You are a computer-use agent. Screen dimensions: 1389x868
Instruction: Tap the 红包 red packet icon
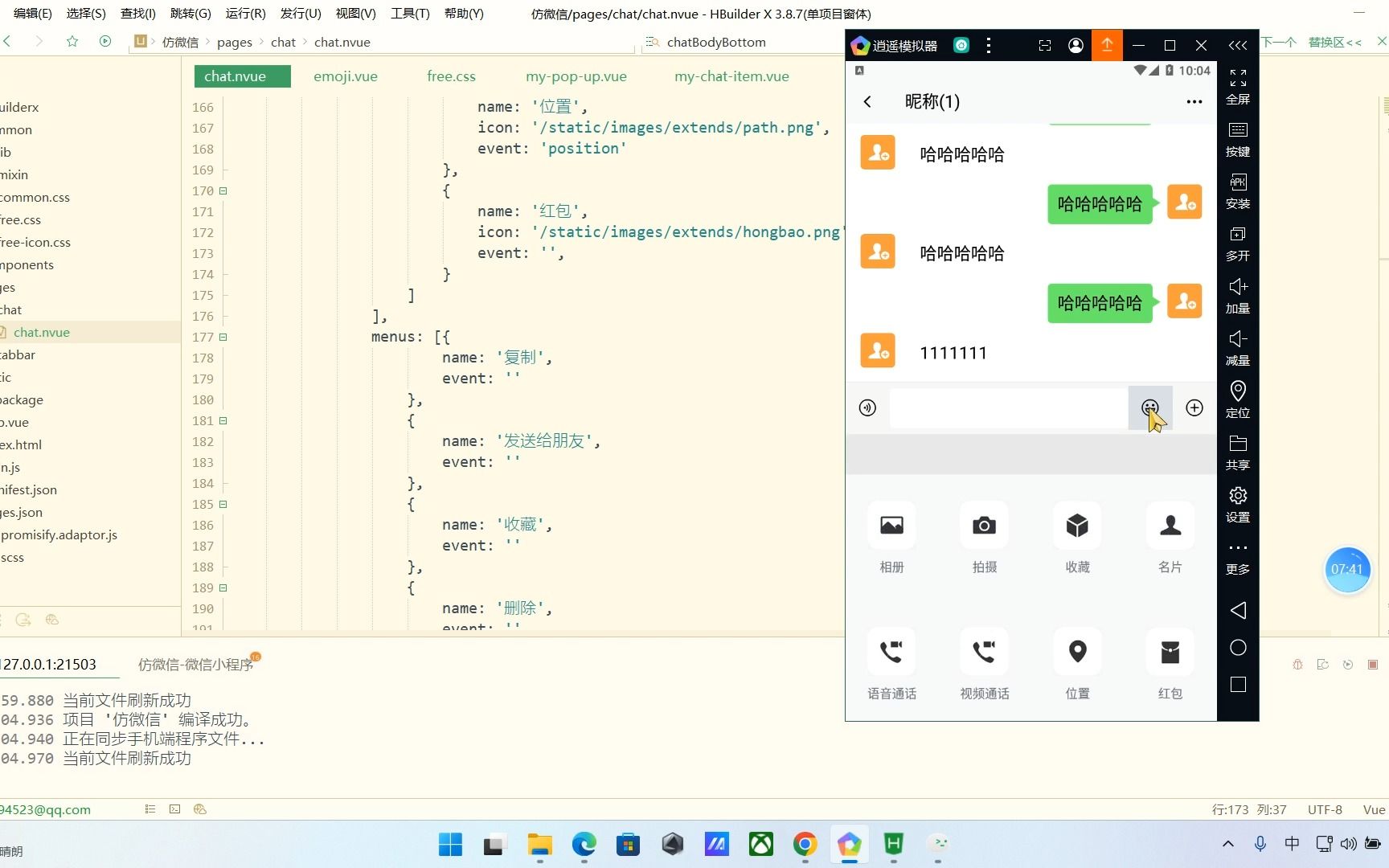(1170, 652)
